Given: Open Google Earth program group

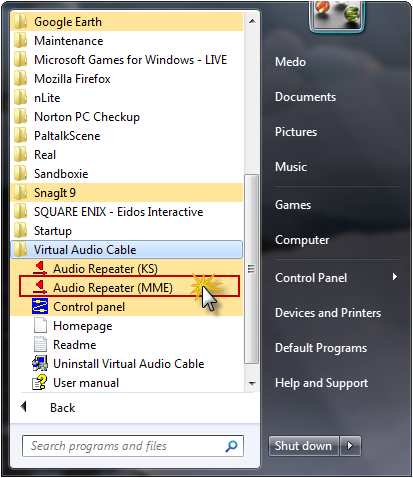Looking at the screenshot, I should (127, 22).
